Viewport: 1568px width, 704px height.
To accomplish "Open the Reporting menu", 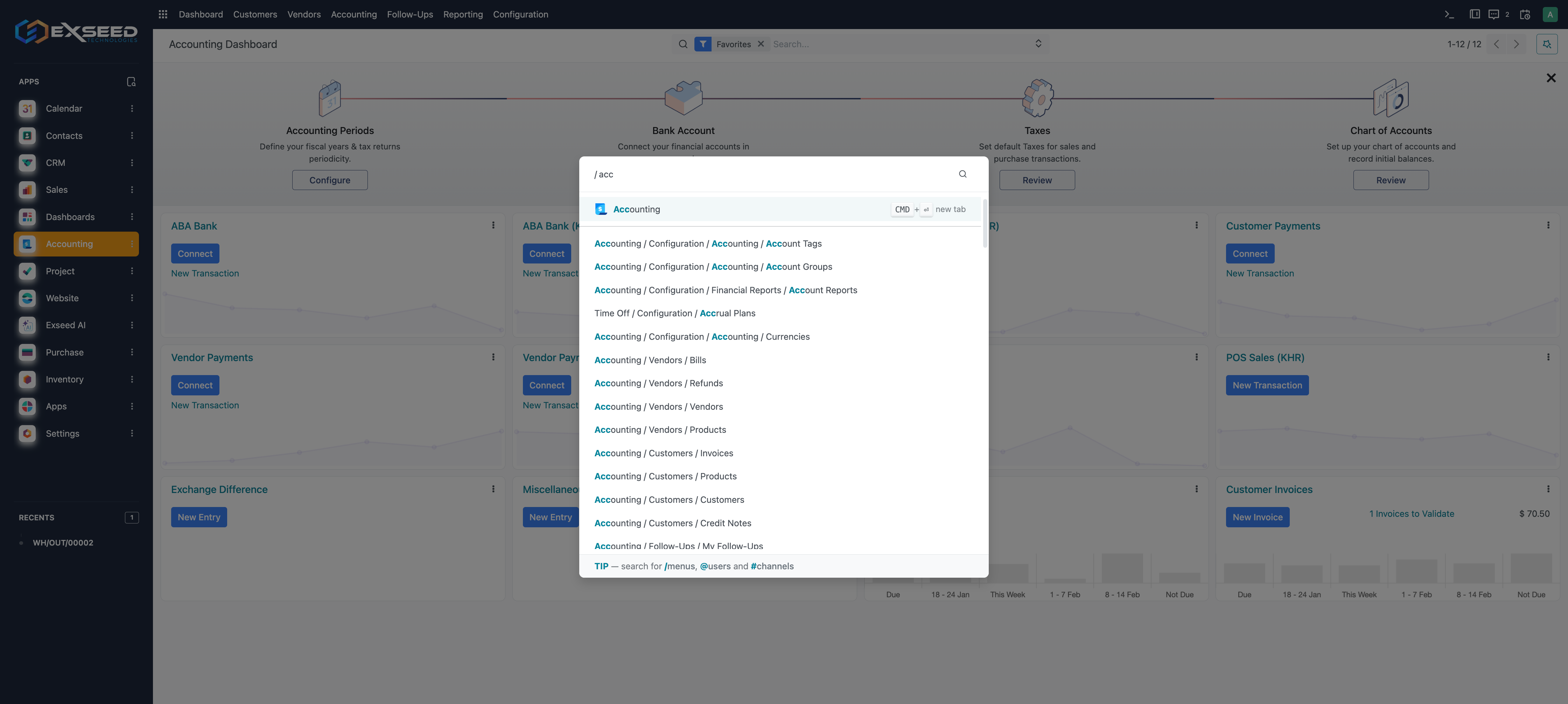I will click(463, 14).
